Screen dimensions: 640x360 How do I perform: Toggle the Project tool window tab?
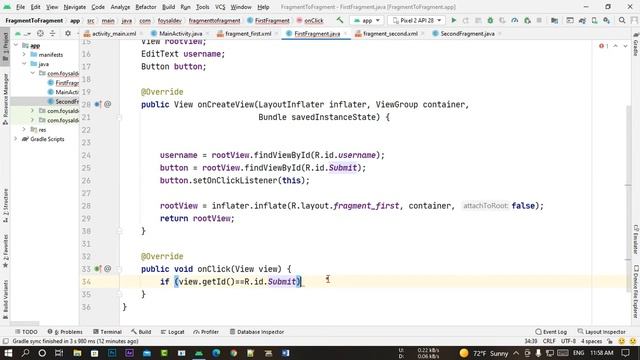[5, 48]
